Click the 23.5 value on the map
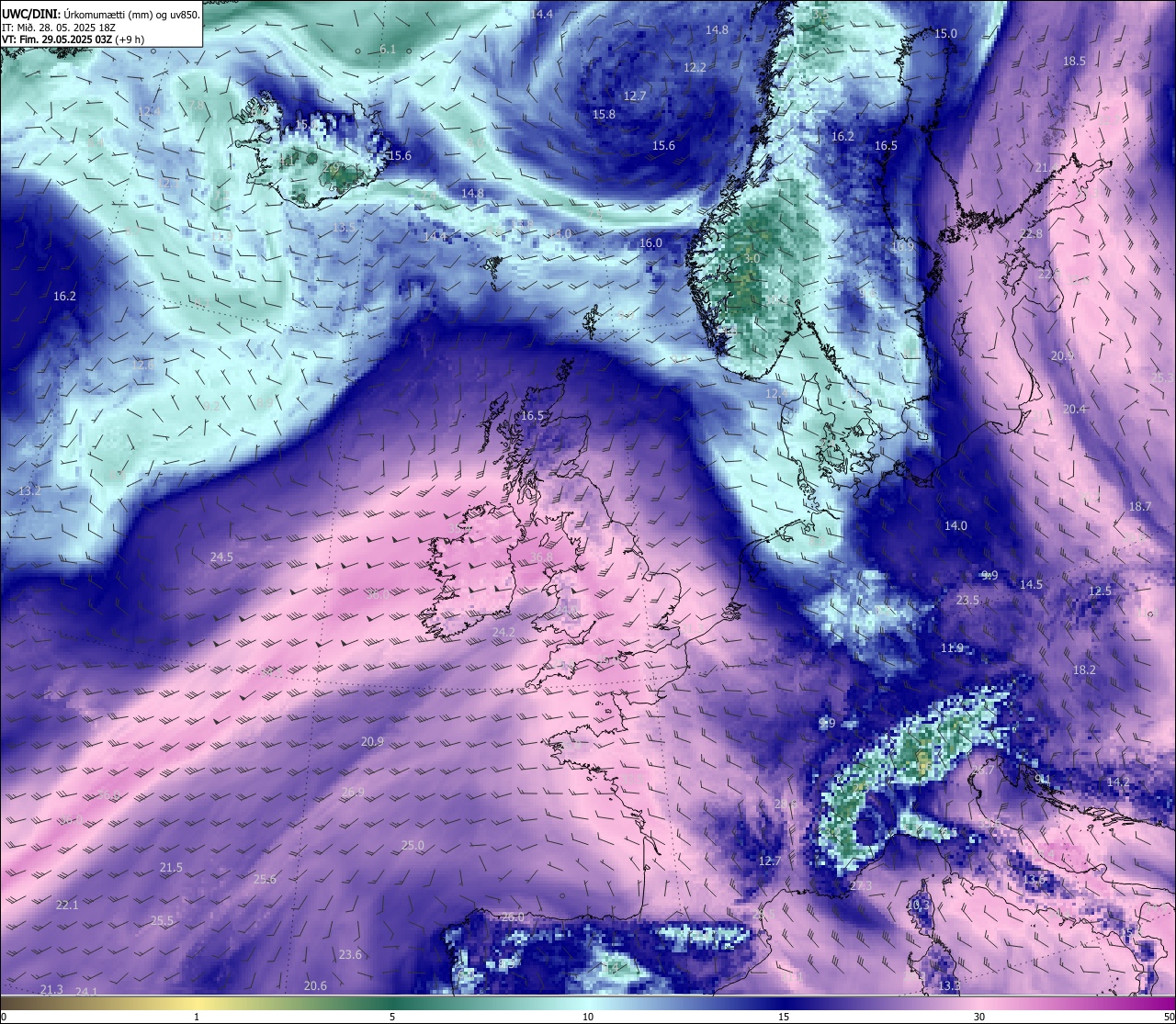This screenshot has height=1024, width=1176. (967, 600)
